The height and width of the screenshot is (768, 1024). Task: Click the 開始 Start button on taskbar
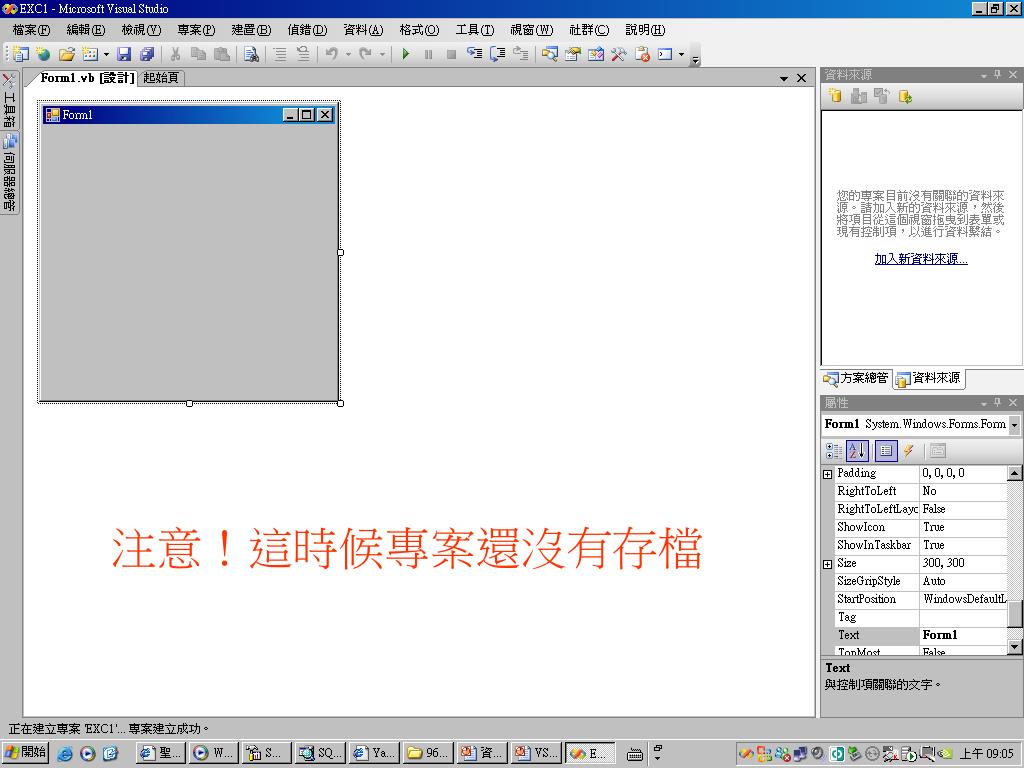25,753
